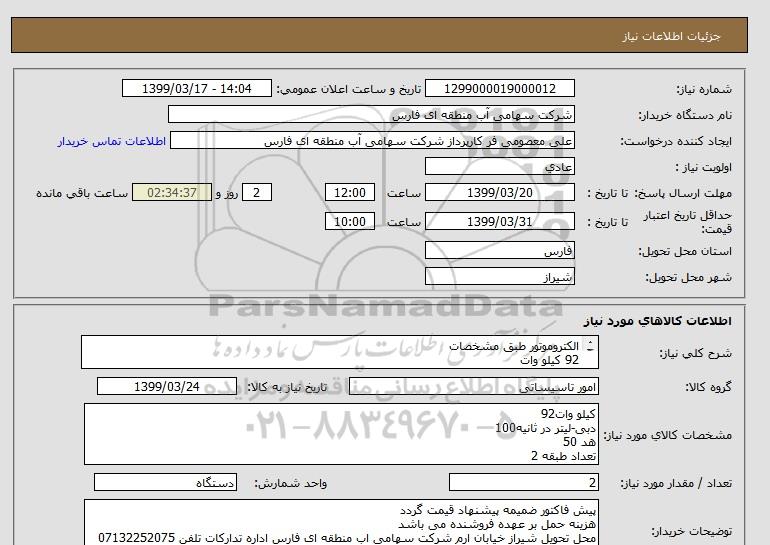Select the public announcement date field 1399/03/17 - 14:04
The image size is (770, 545).
click(x=196, y=88)
